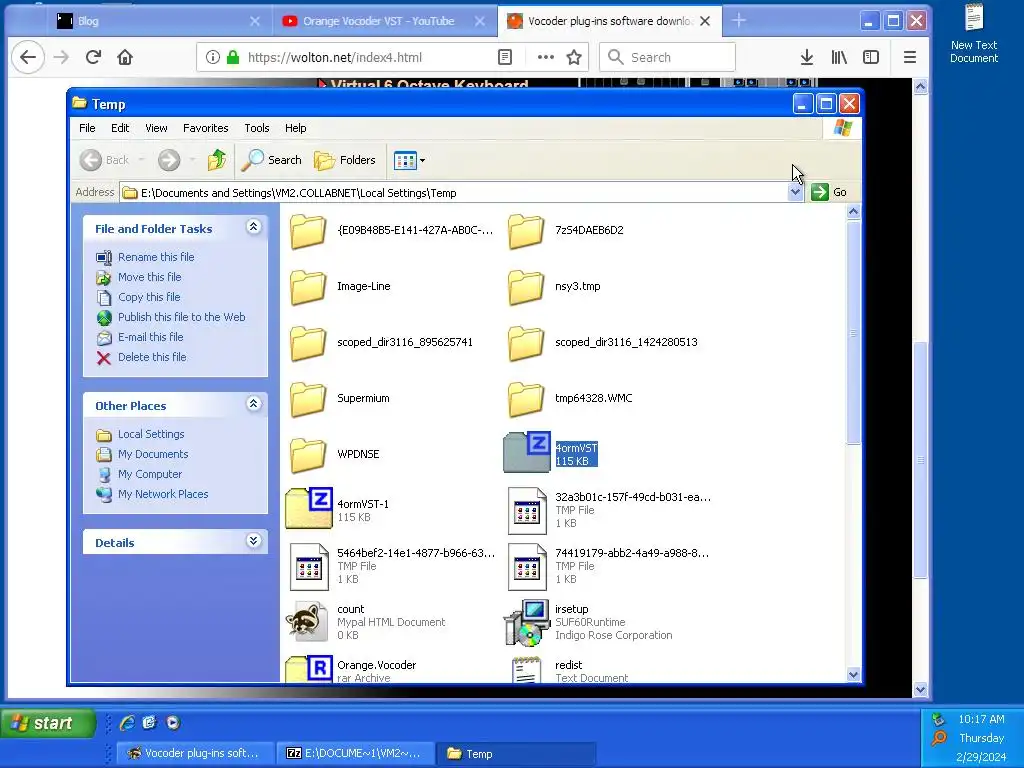Open the Search pane in Temp window
The width and height of the screenshot is (1024, 768).
(x=271, y=160)
